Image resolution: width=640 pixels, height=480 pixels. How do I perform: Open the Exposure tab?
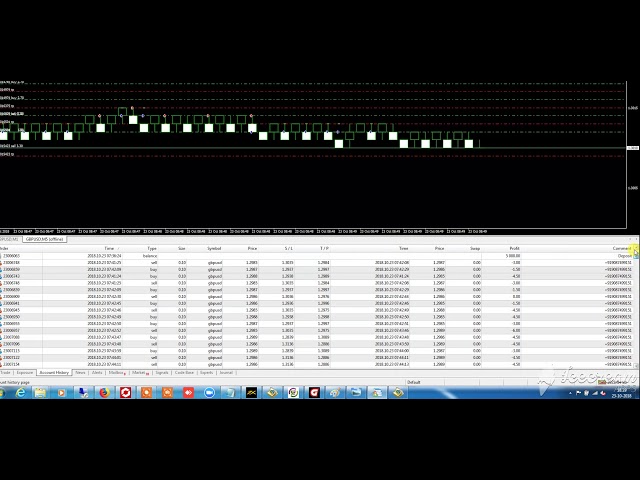24,373
